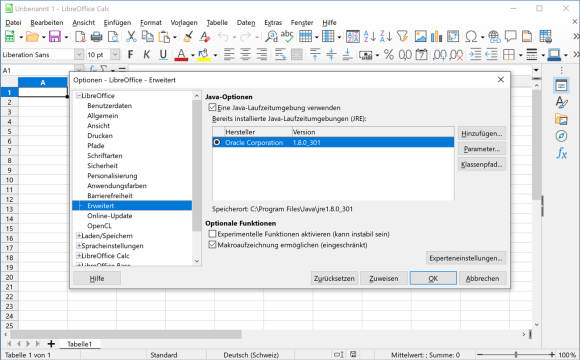Insert an image using picture icon
The image size is (580, 360).
(x=421, y=36)
